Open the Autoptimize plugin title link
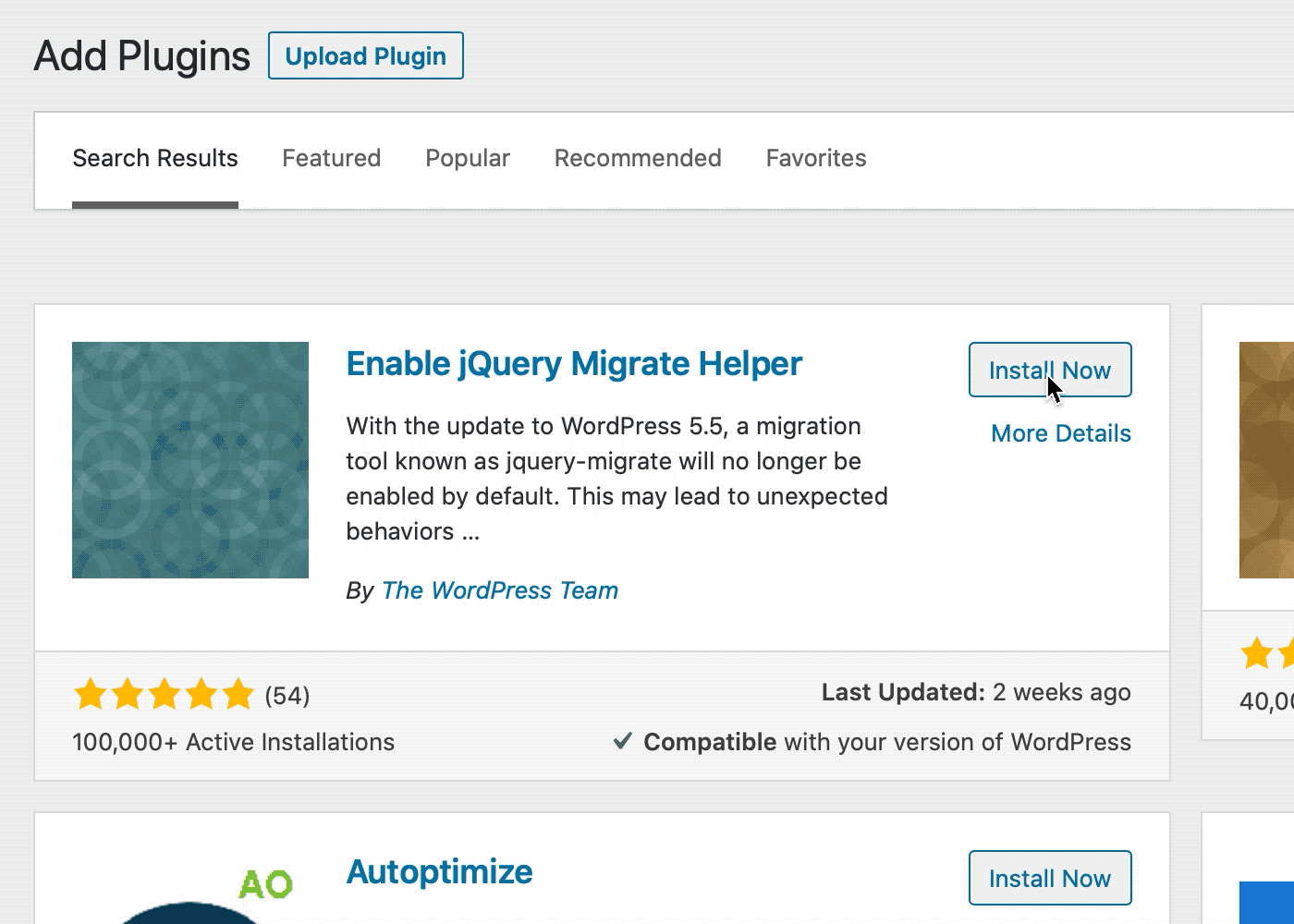The height and width of the screenshot is (924, 1294). (x=439, y=872)
